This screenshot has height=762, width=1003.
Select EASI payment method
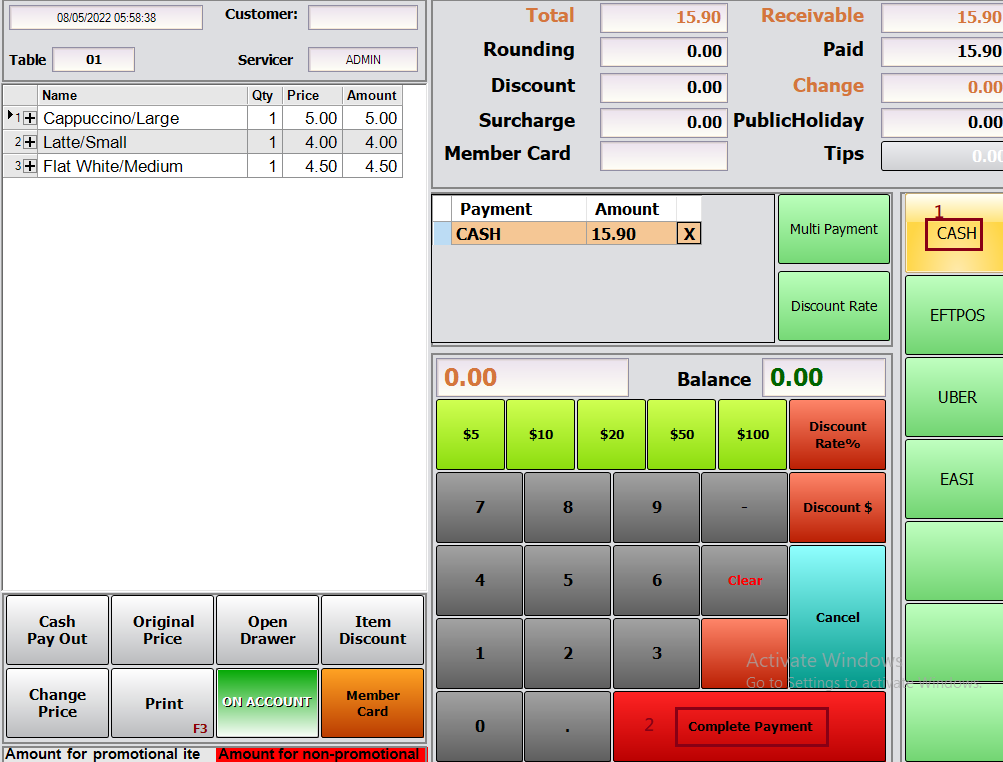(x=956, y=479)
